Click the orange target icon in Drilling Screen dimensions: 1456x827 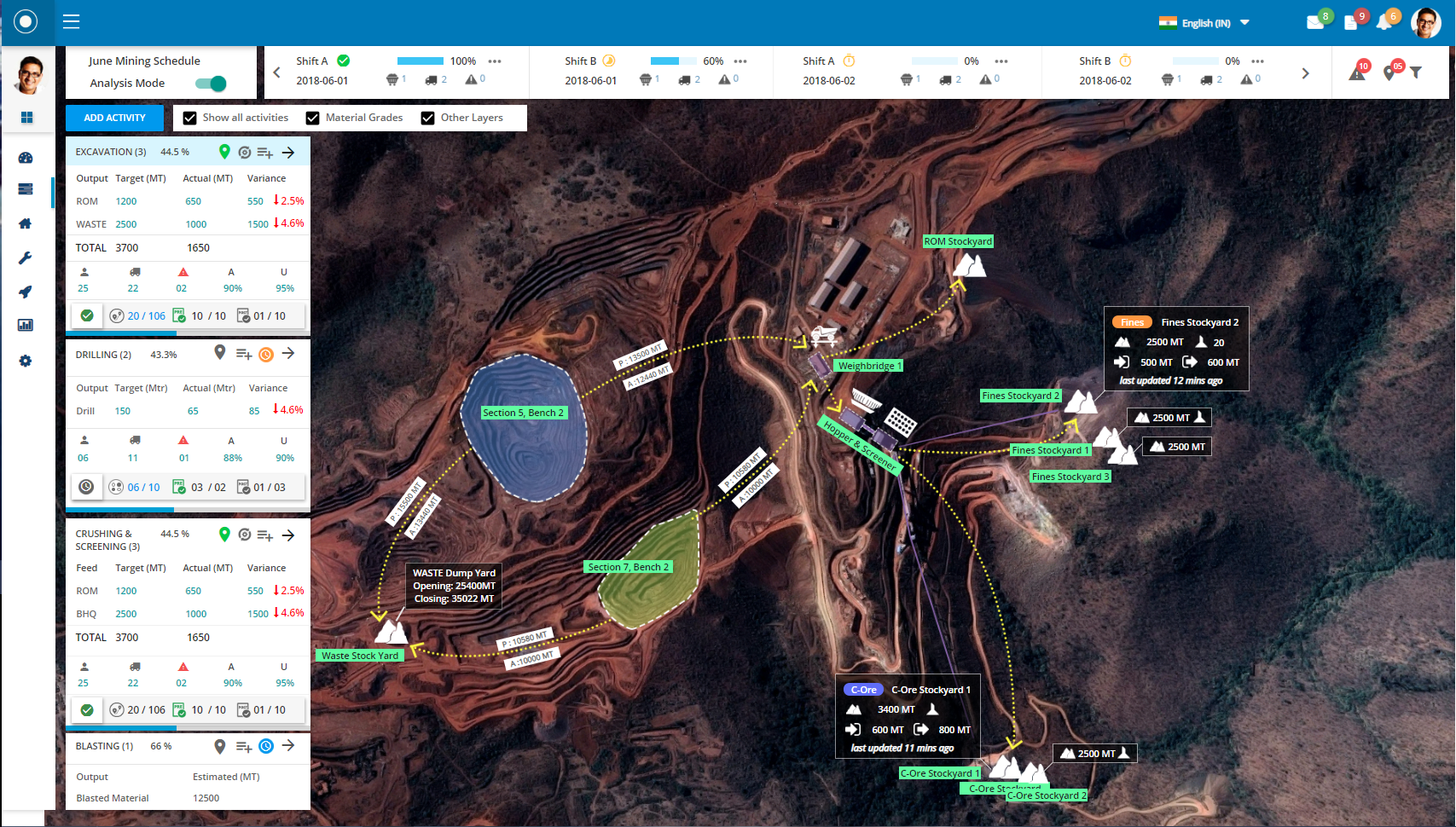point(266,354)
